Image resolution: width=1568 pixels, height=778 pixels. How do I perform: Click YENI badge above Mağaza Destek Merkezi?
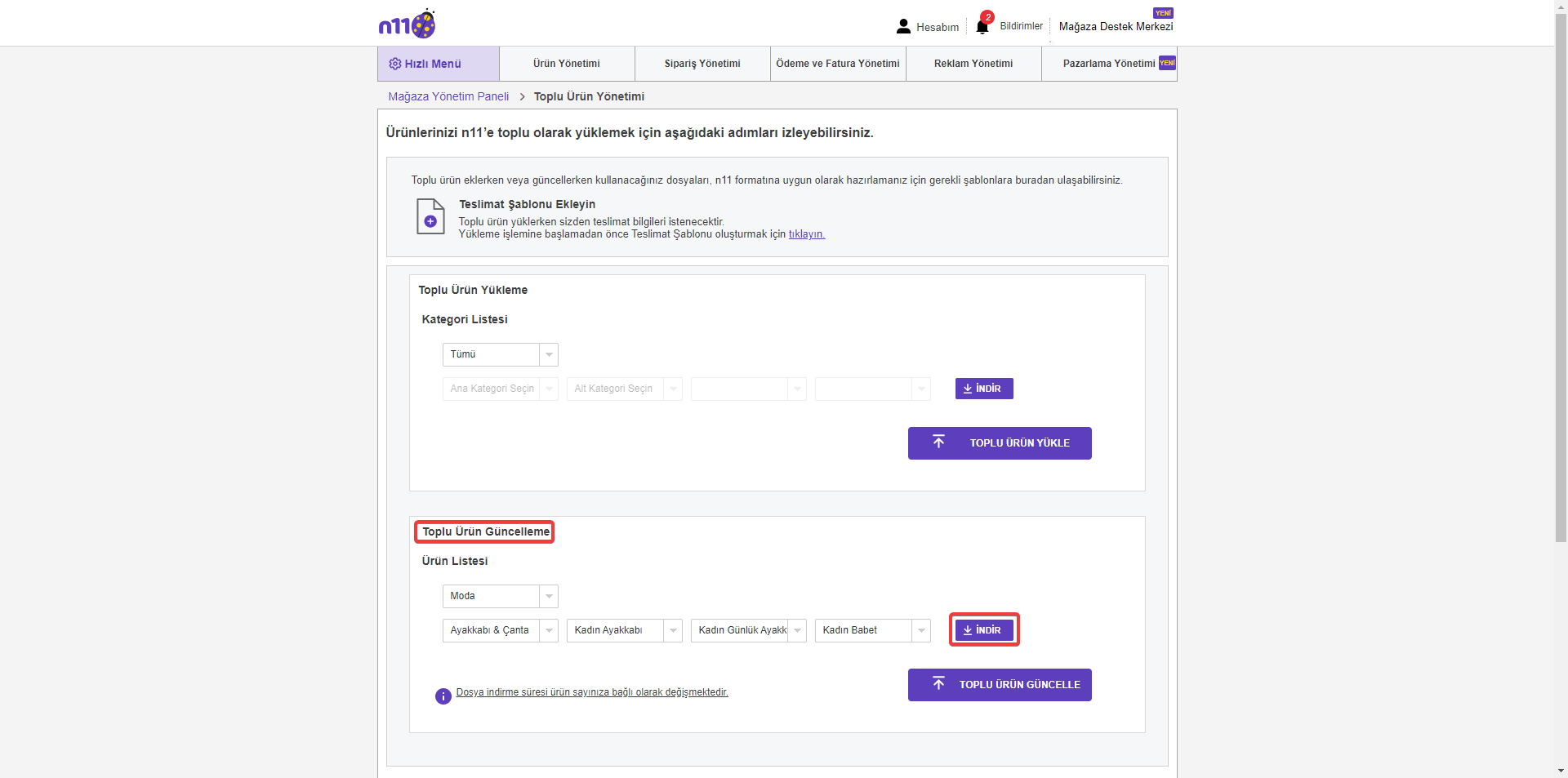coord(1163,13)
